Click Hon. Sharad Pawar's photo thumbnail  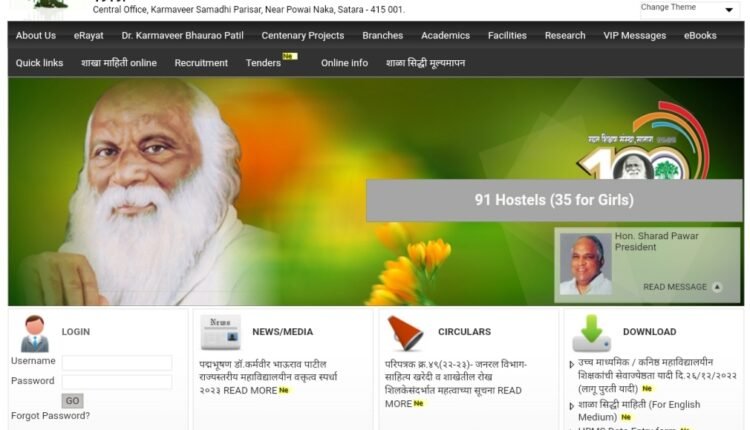click(585, 264)
